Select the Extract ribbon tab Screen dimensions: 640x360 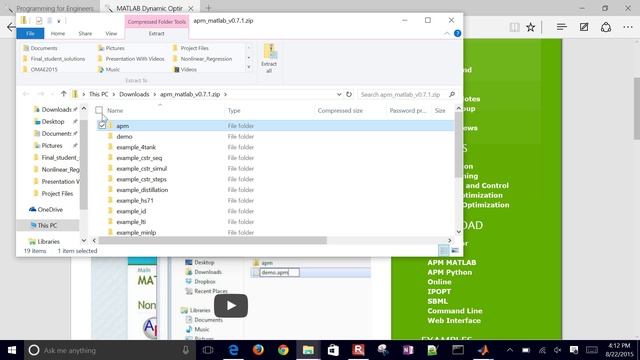pyautogui.click(x=156, y=33)
